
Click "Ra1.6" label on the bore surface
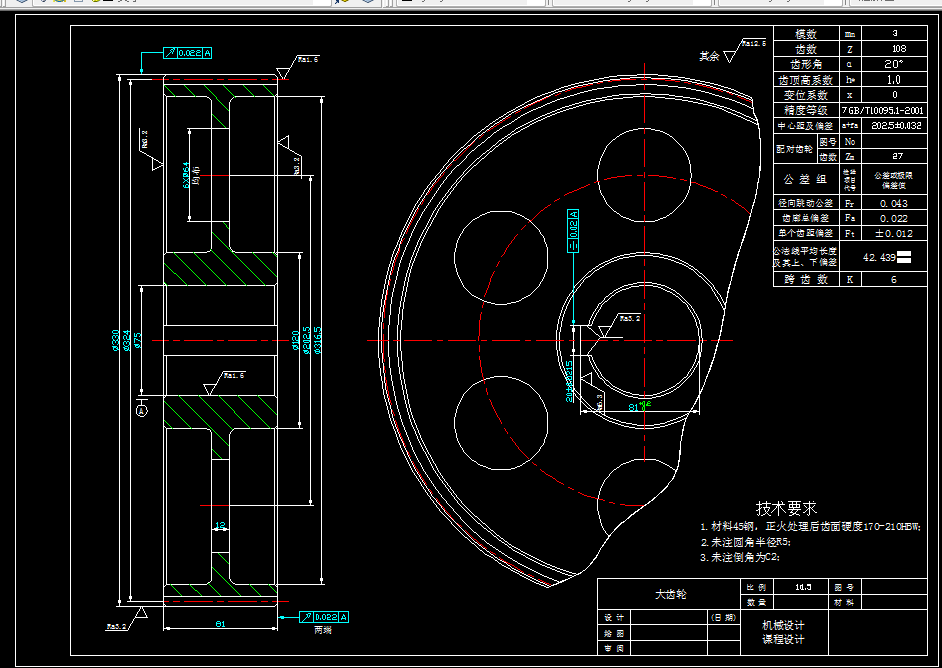pos(234,375)
